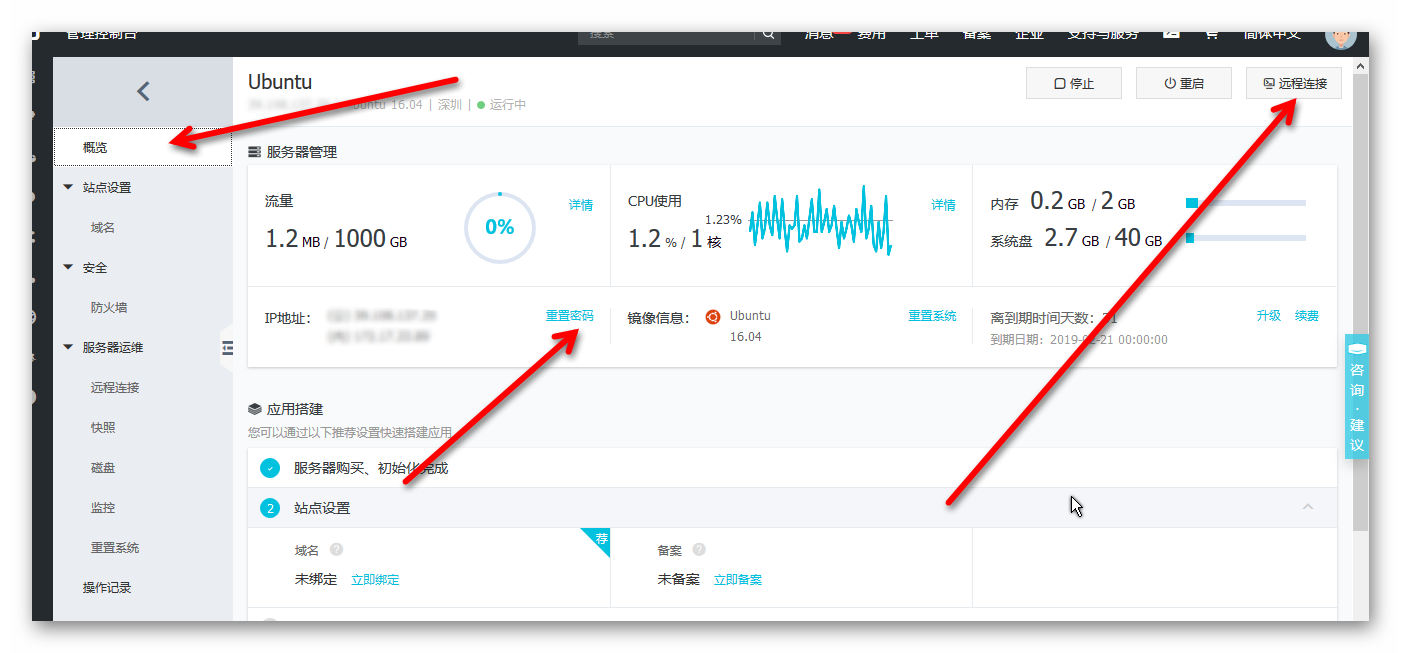This screenshot has width=1401, height=653.
Task: Open the 快照 snapshot page
Action: 103,427
